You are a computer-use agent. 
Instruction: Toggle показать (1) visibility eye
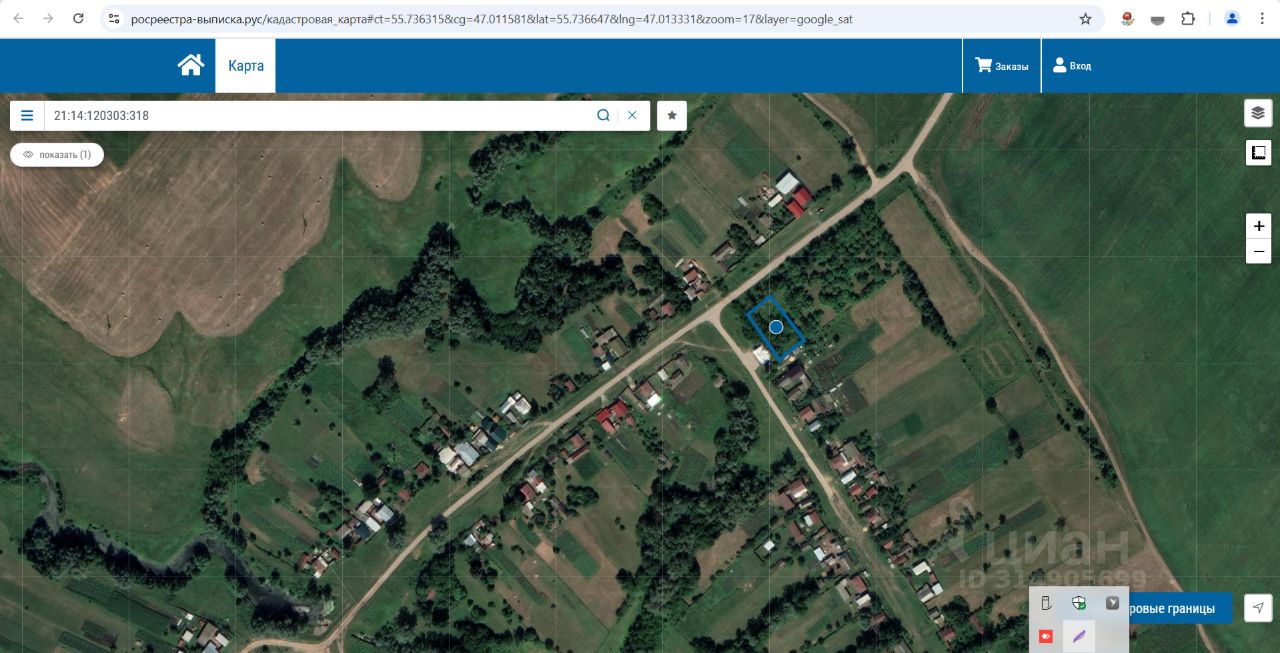coord(57,155)
